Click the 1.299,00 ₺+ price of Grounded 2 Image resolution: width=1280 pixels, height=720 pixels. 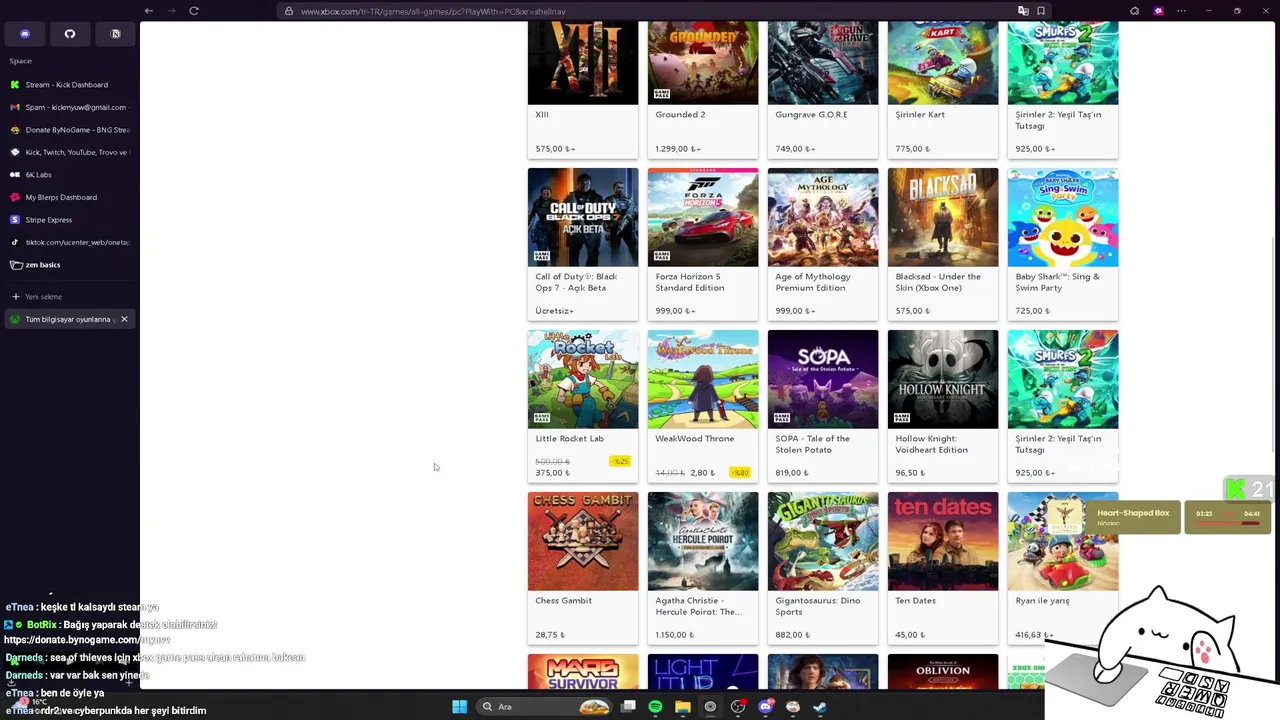tap(676, 149)
